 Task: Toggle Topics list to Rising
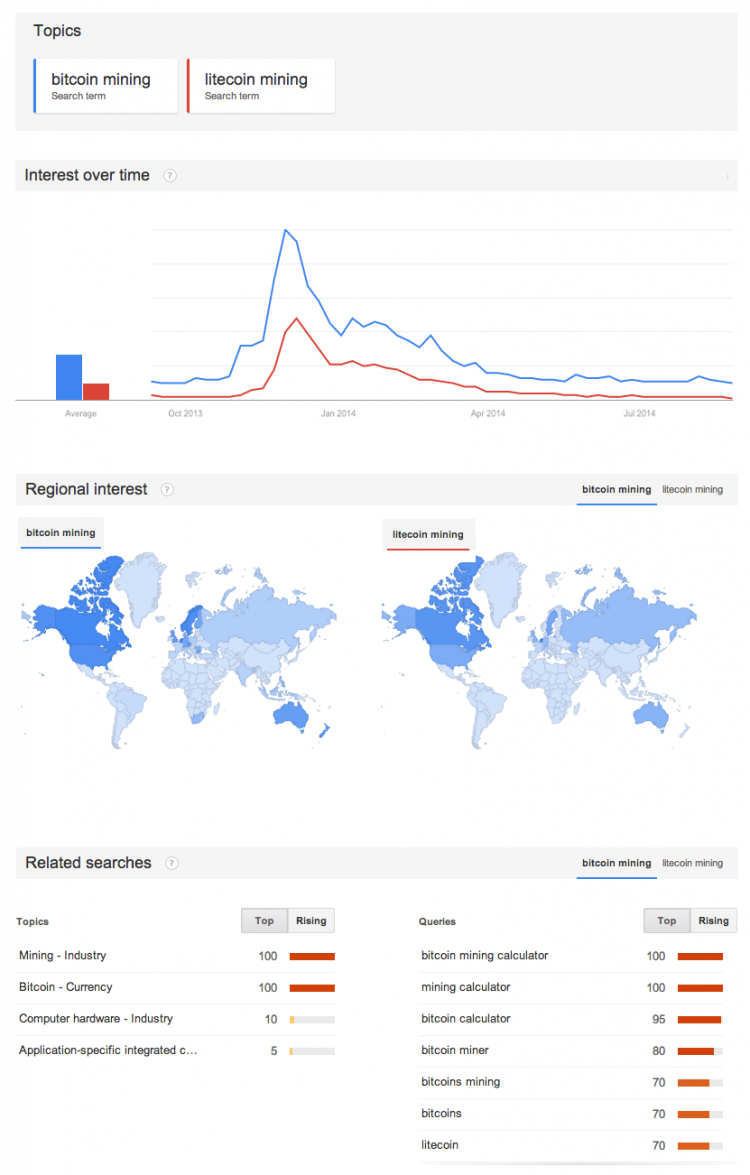click(311, 921)
